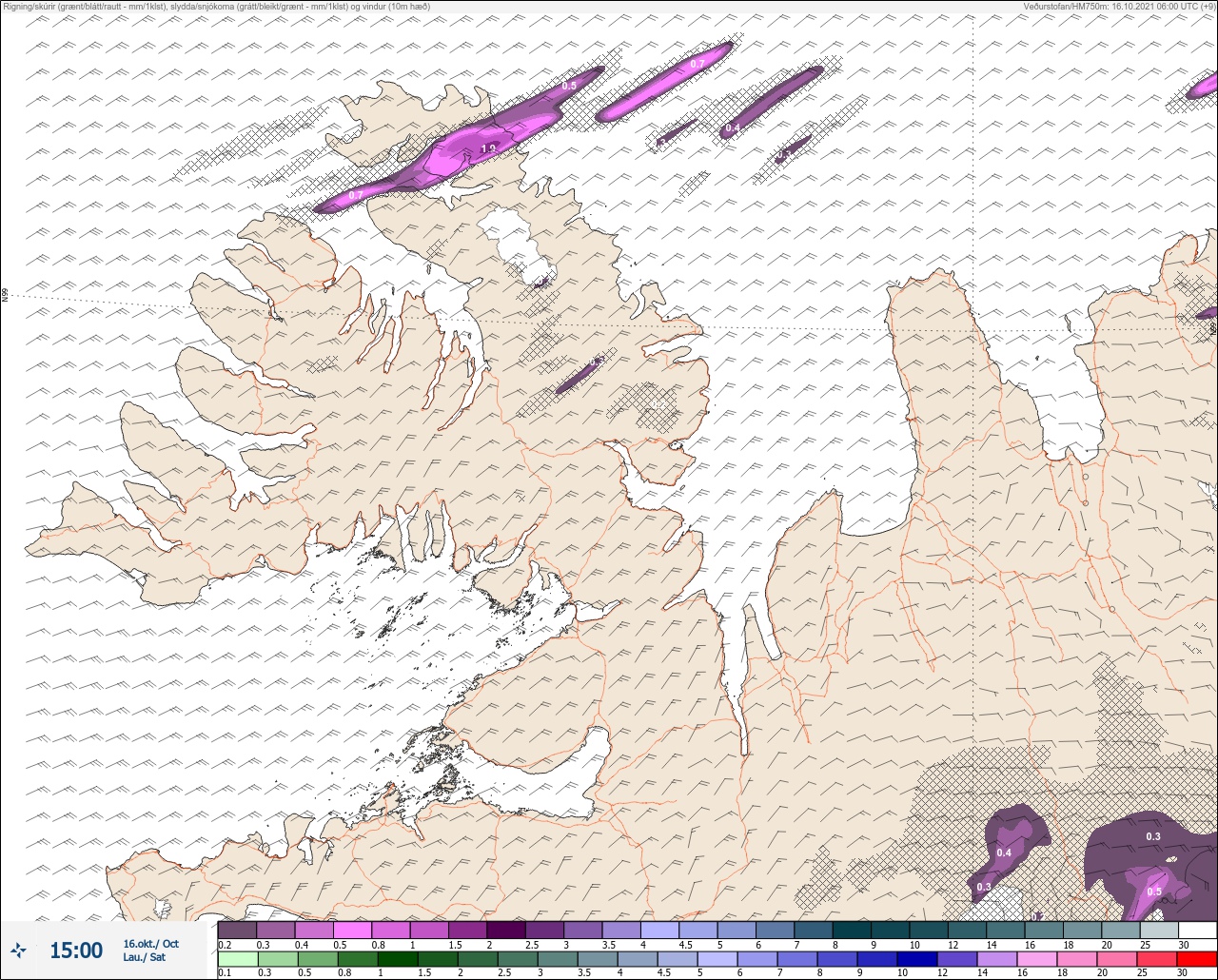Click the 15:00 forecast time
Viewport: 1218px width, 980px height.
[x=76, y=950]
